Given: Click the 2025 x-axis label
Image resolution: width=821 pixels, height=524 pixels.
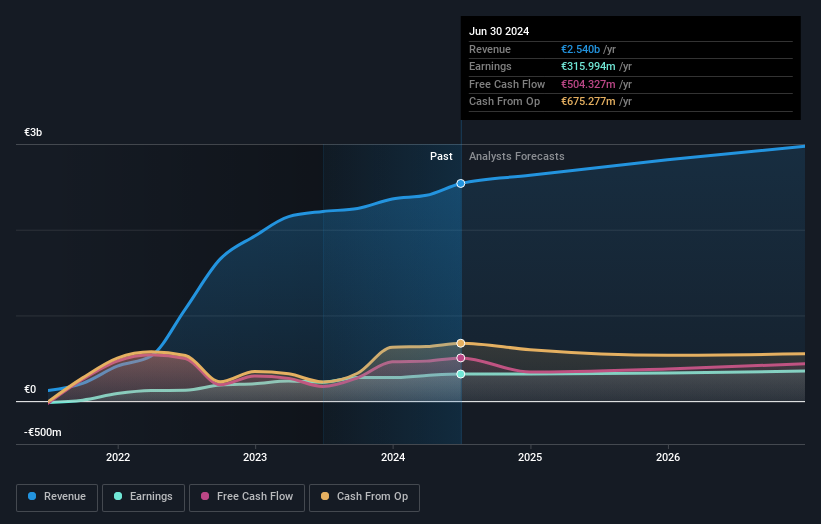Looking at the screenshot, I should pos(530,457).
